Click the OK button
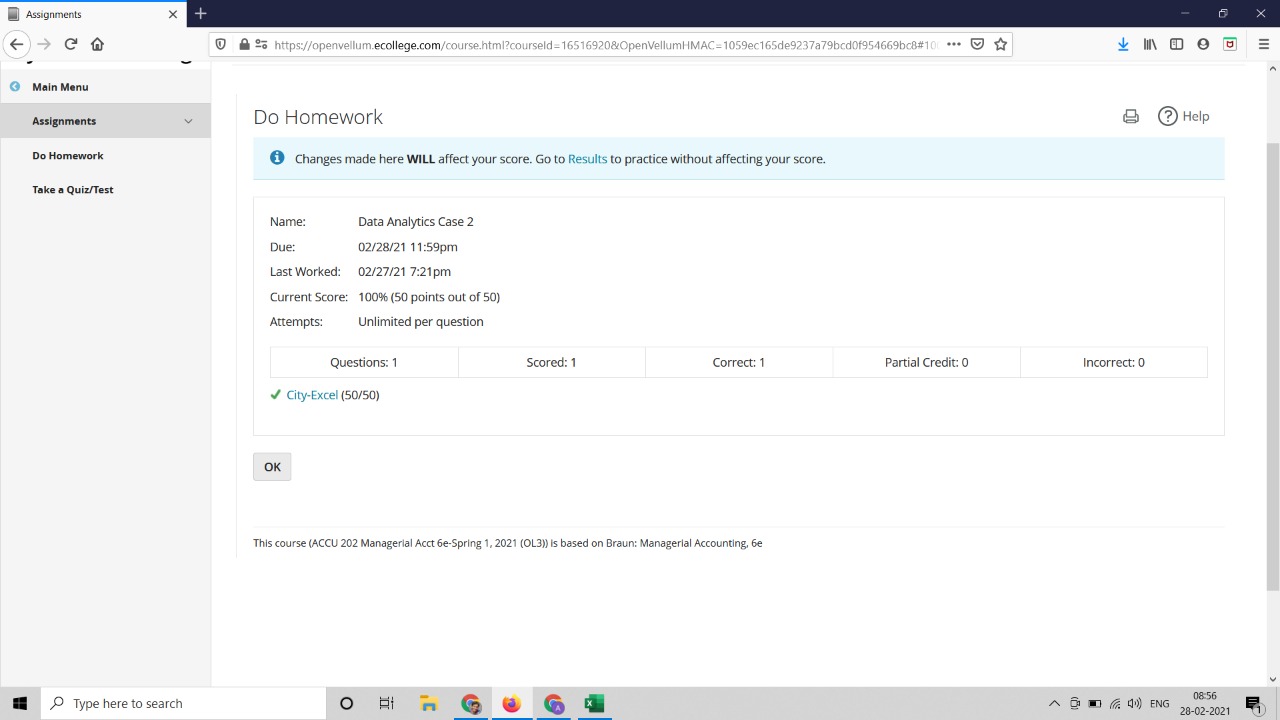 (x=272, y=467)
